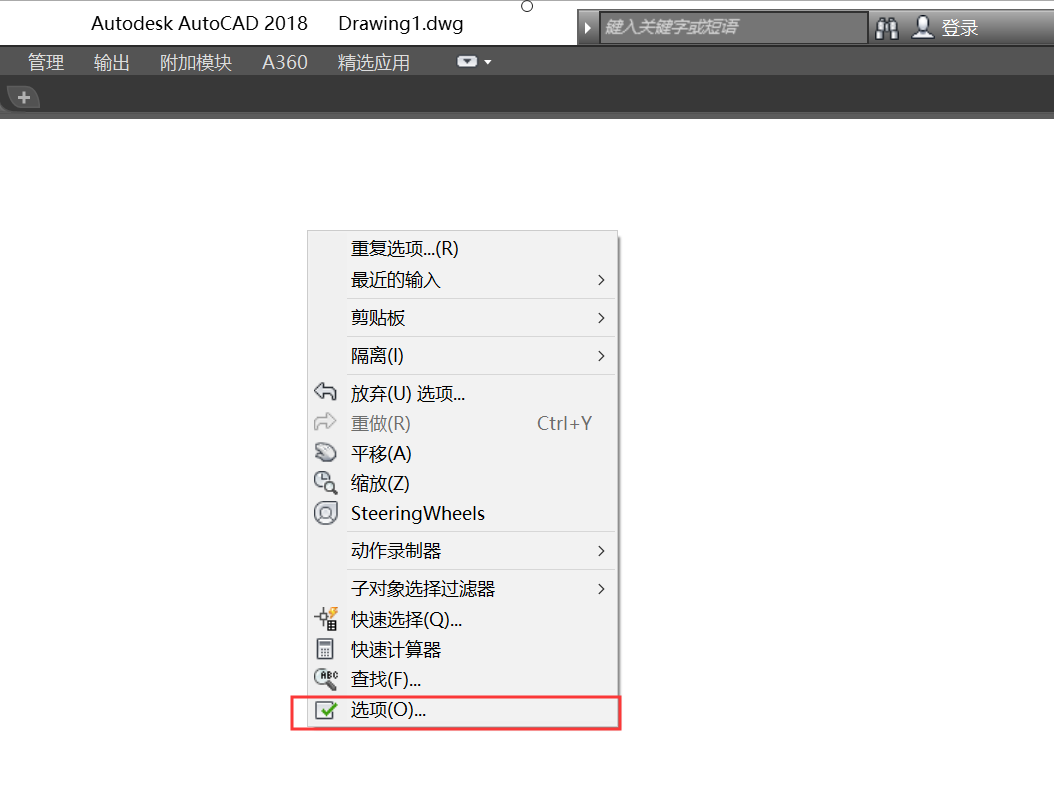
Task: Click the redo arrow icon beside 重做(R)
Action: pos(325,422)
